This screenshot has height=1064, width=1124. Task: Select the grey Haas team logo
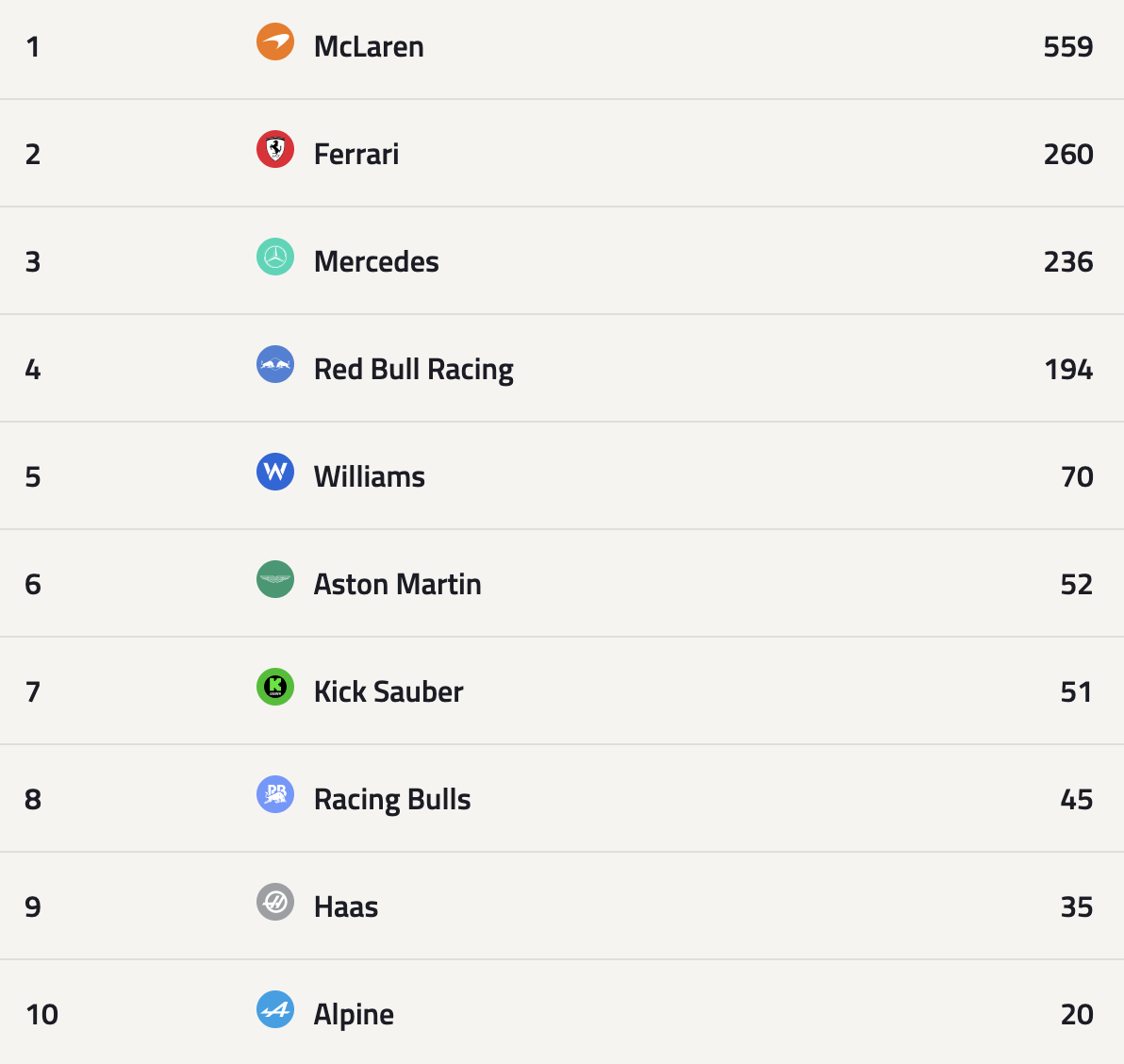click(x=275, y=903)
